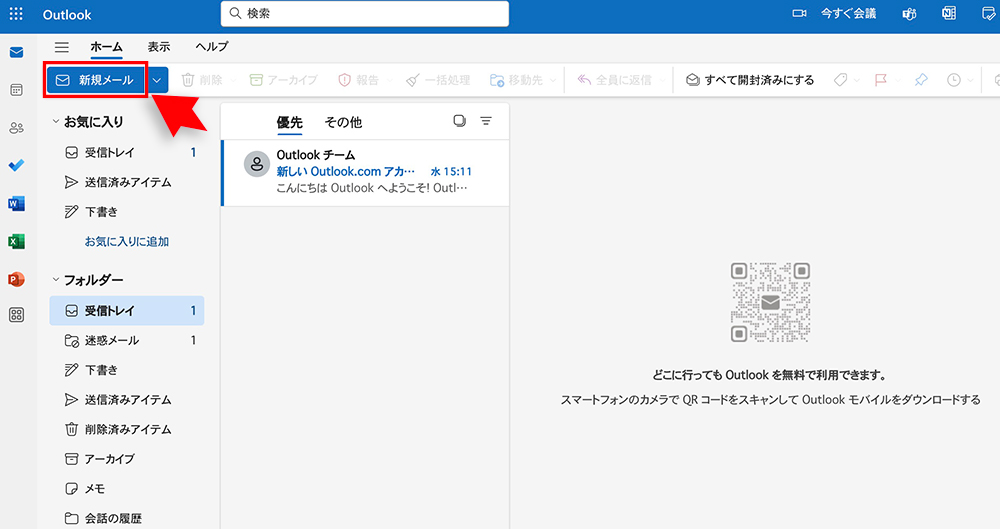
Task: Switch to the 表示 tab
Action: [x=159, y=47]
